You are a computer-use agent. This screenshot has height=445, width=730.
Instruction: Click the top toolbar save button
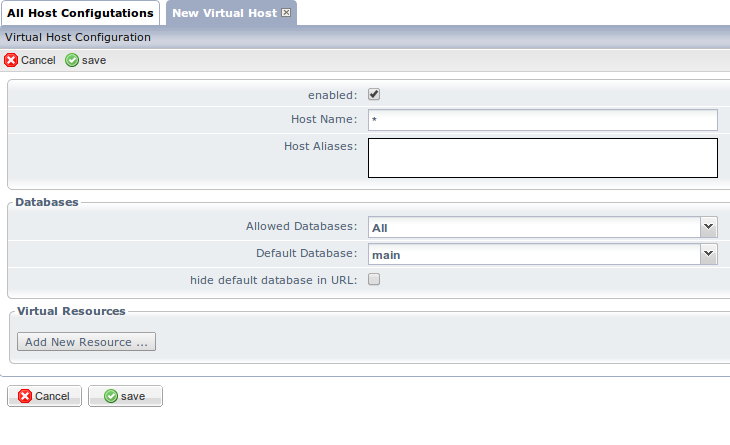click(86, 60)
